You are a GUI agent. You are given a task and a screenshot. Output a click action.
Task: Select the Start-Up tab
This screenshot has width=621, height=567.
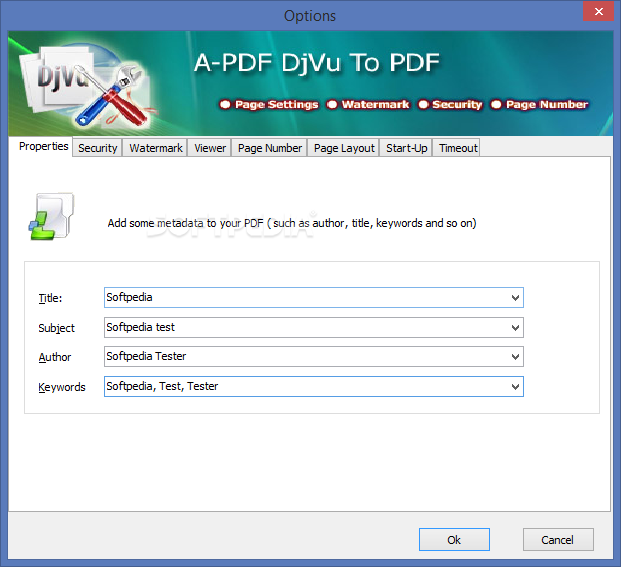tap(406, 148)
